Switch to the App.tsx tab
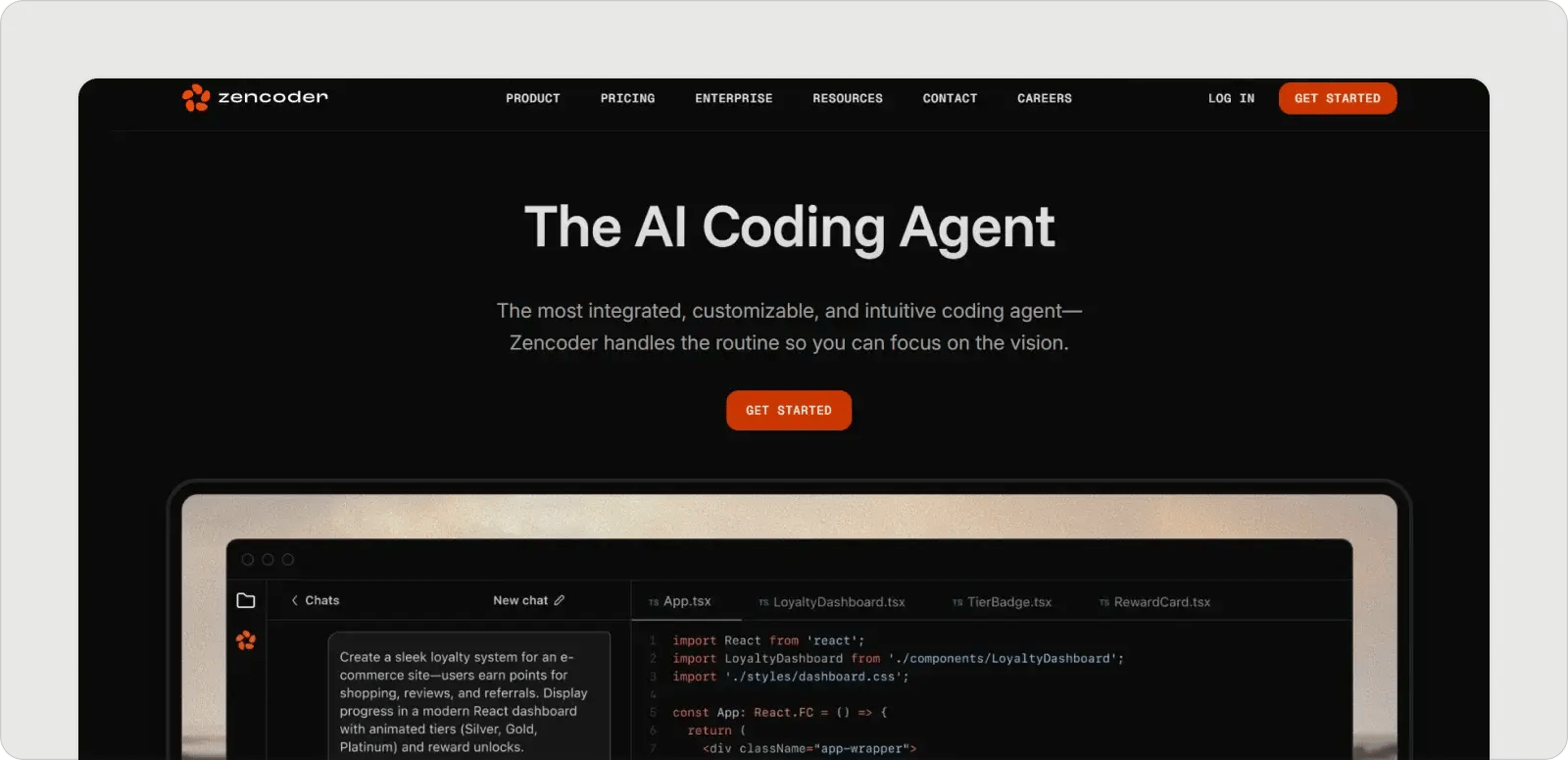The width and height of the screenshot is (1568, 760). point(680,601)
